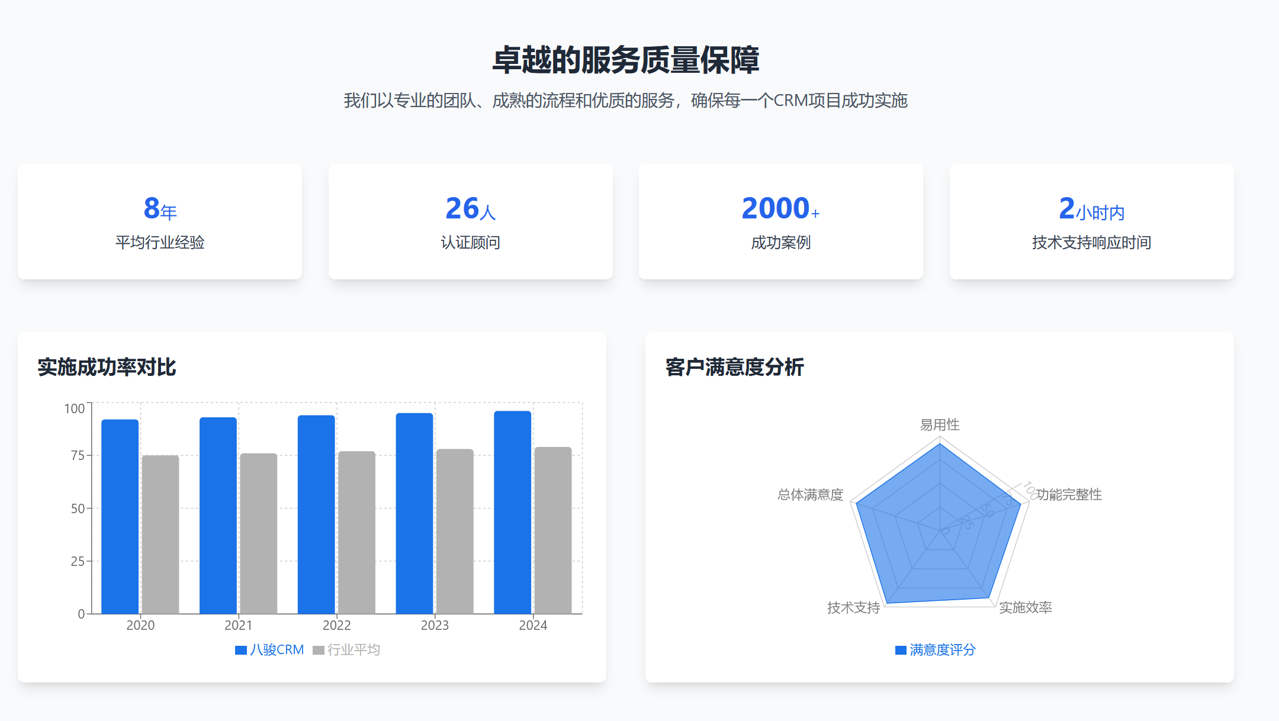Click the 功能完整性 radar axis label
Viewport: 1279px width, 721px height.
click(1069, 495)
